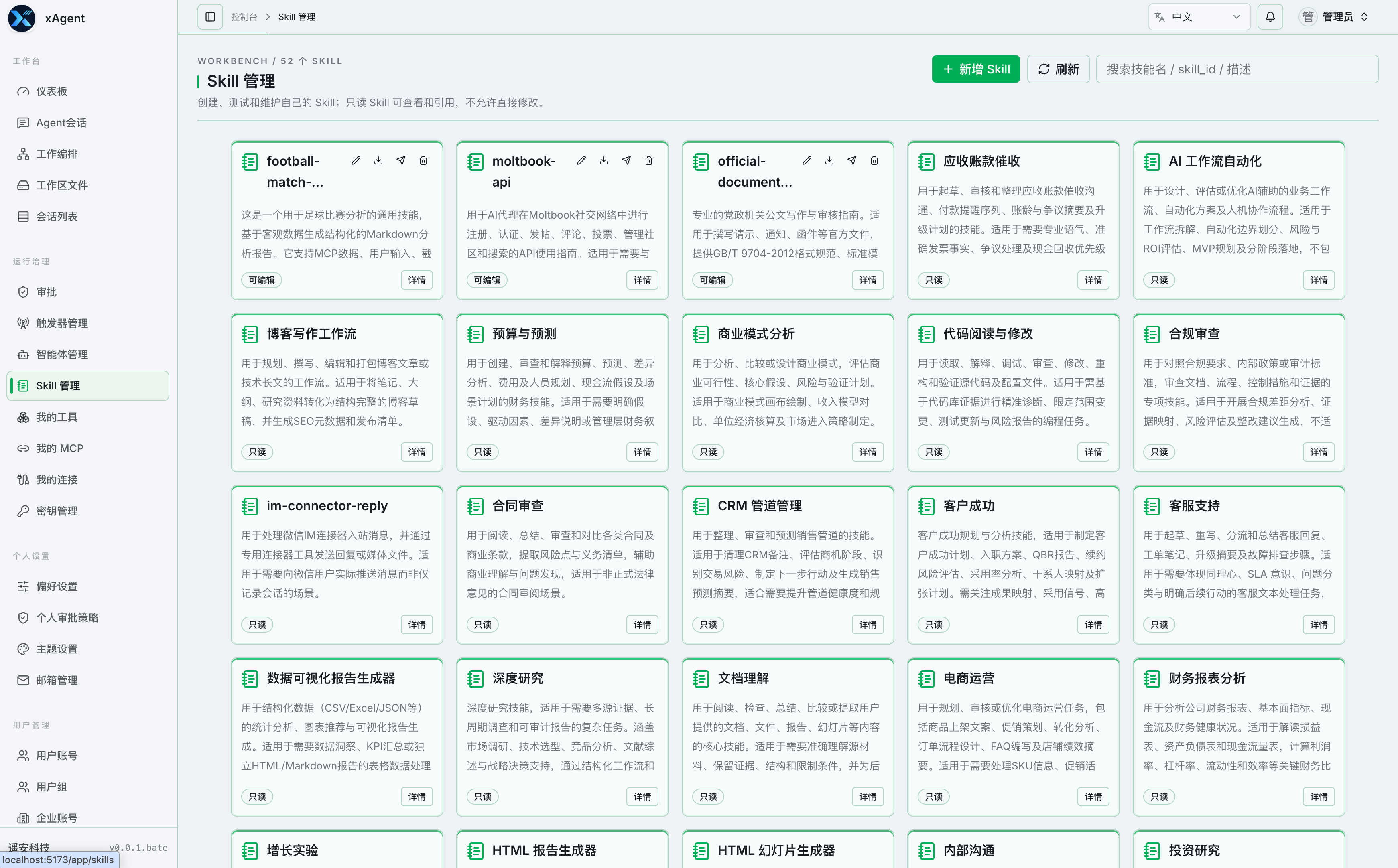Open 仪表板 in the sidebar
Screen dimensions: 1398x868
click(88, 91)
